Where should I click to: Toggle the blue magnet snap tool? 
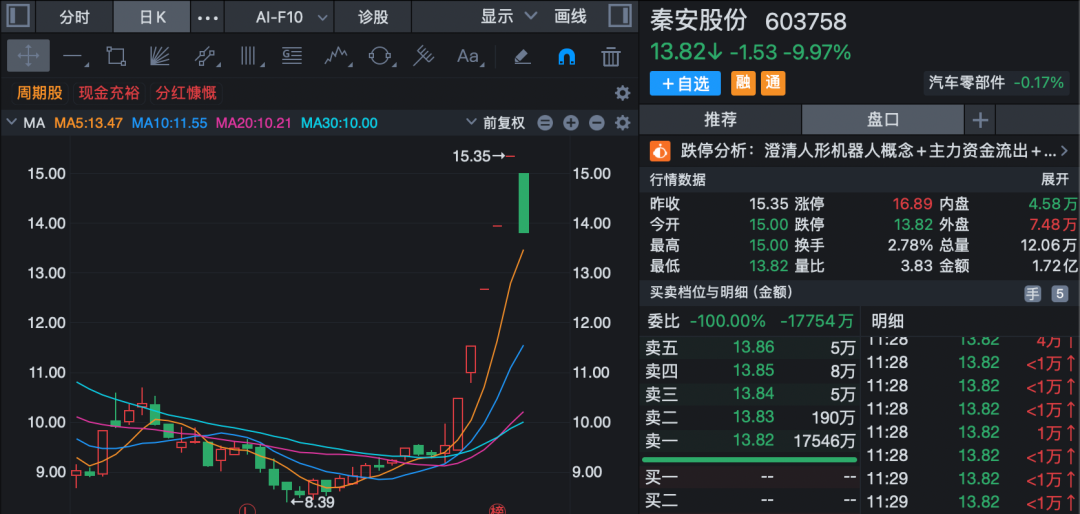[566, 56]
